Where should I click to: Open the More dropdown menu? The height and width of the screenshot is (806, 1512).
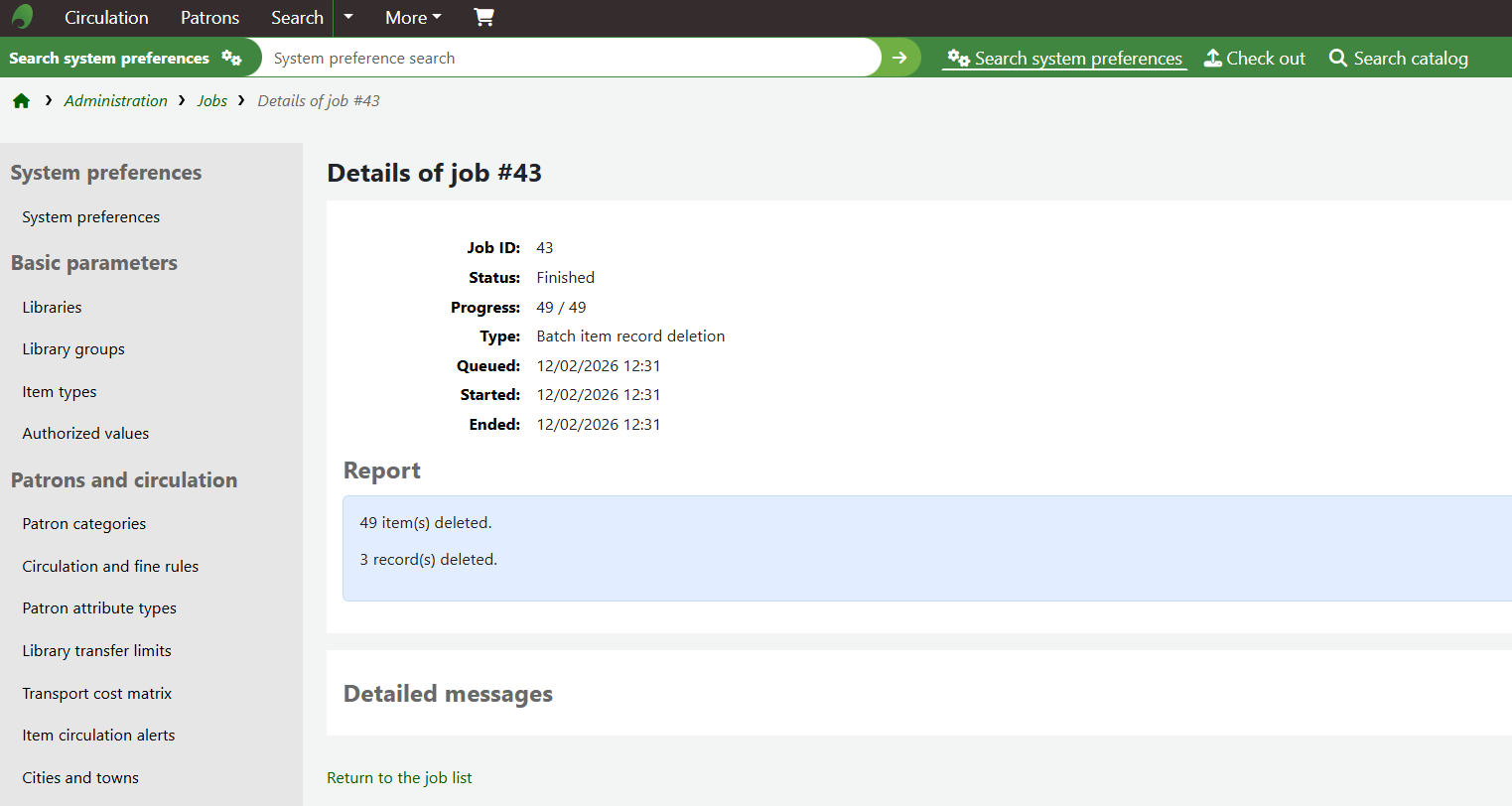click(x=413, y=18)
